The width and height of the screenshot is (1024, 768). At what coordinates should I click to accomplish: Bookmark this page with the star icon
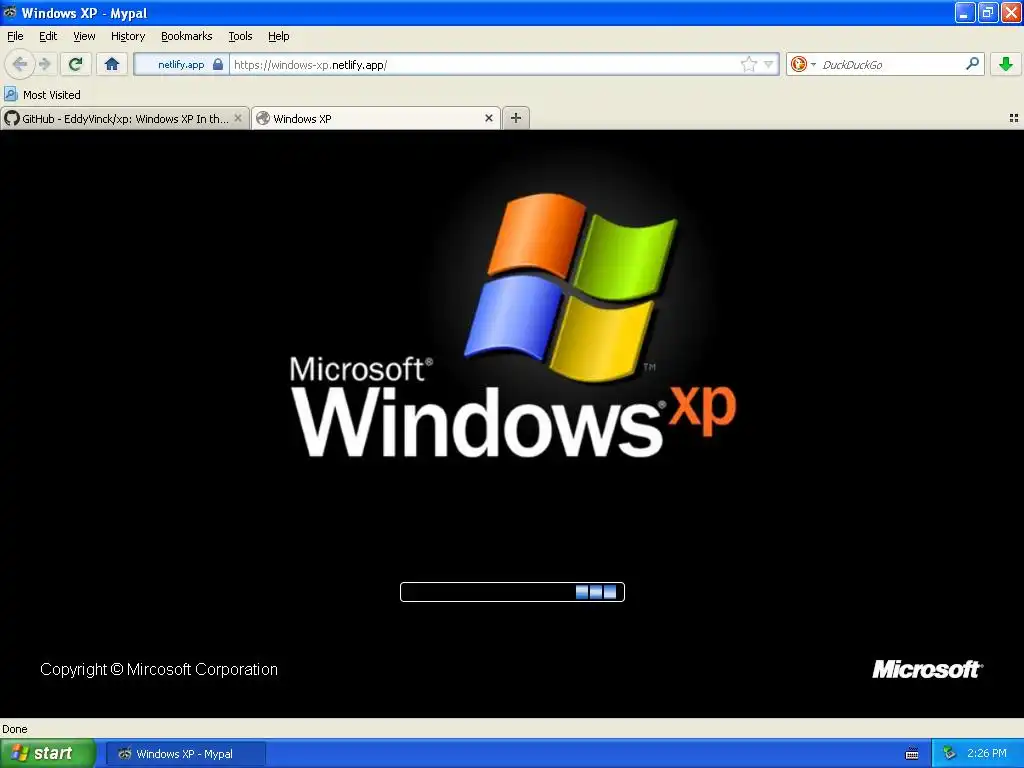[x=748, y=64]
